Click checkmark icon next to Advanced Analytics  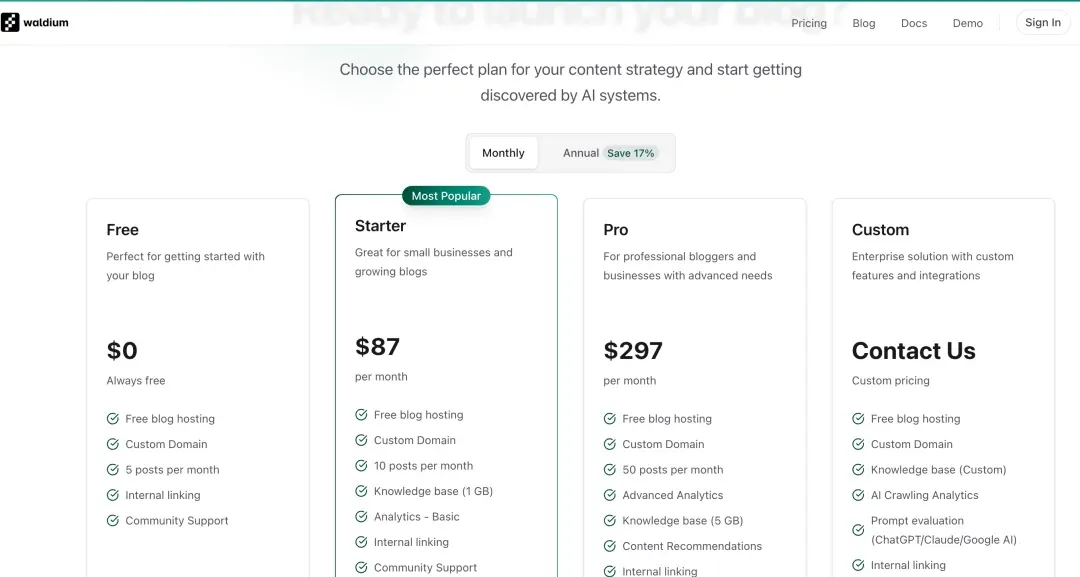pyautogui.click(x=610, y=495)
